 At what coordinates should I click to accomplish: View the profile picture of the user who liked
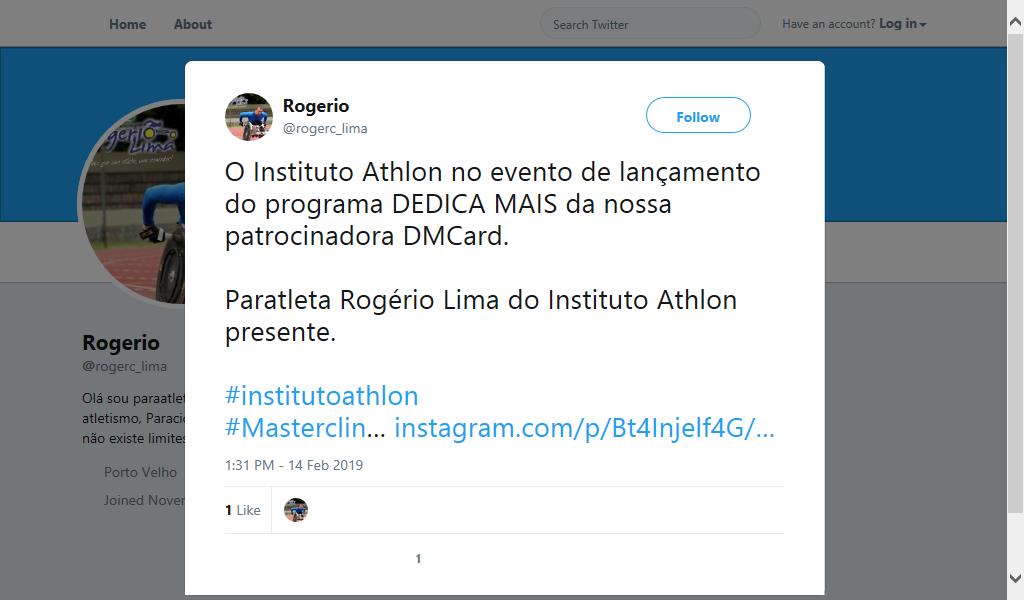point(296,510)
